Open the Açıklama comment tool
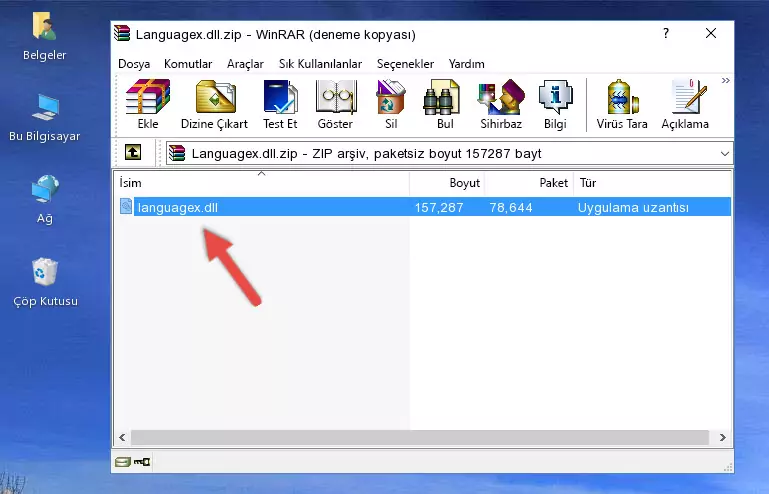Screen dimensions: 769x494 click(x=685, y=104)
